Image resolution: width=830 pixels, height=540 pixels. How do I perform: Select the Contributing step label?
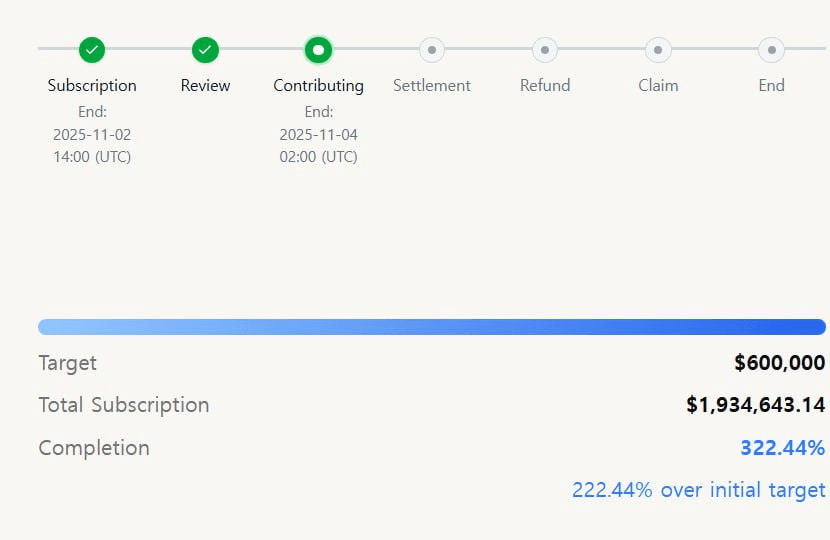[318, 85]
